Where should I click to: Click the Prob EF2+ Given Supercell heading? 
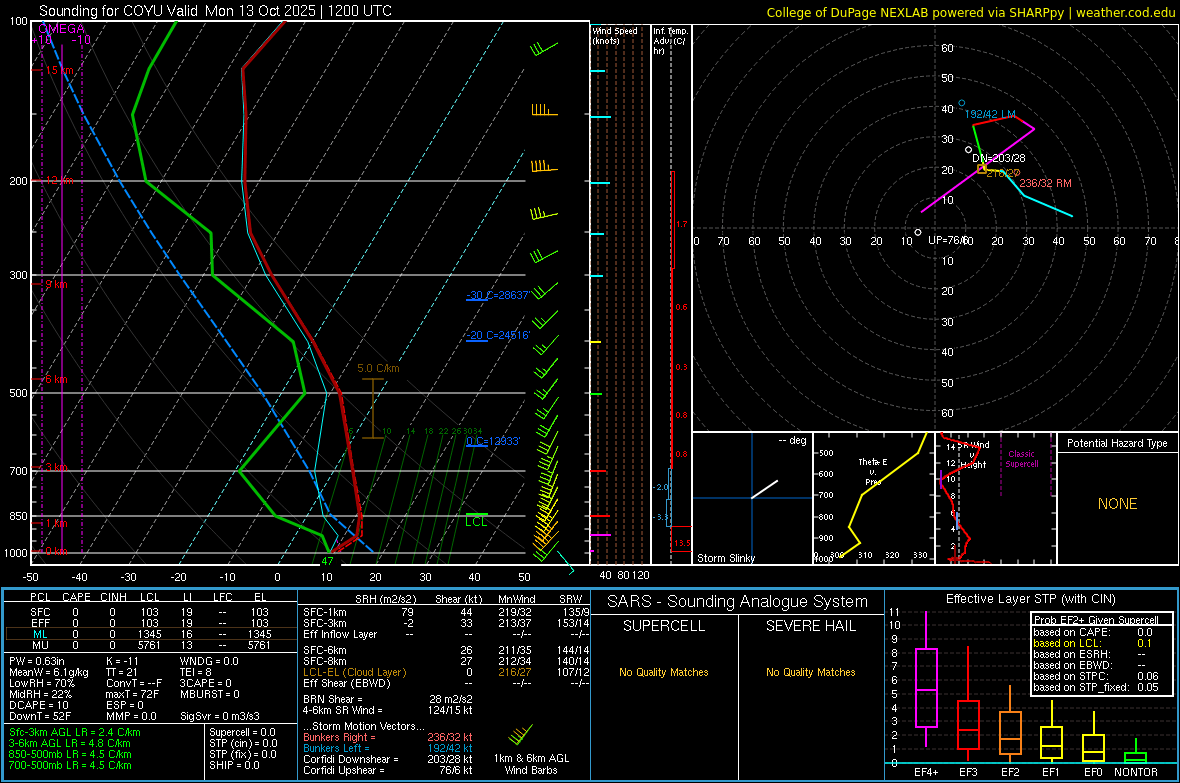point(1096,620)
